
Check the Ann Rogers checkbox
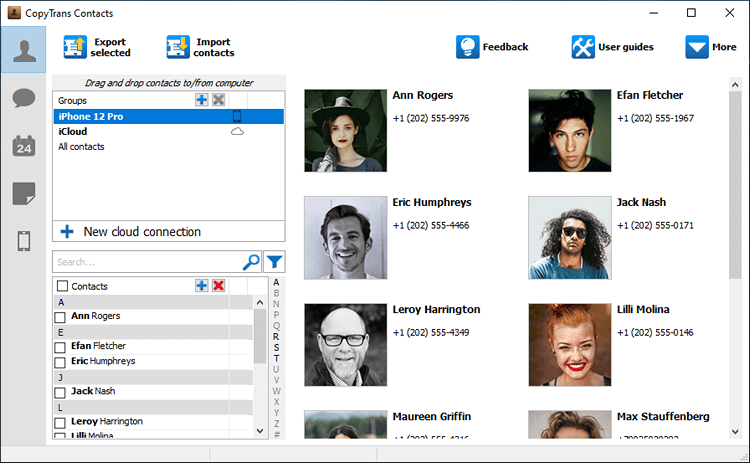click(x=60, y=317)
